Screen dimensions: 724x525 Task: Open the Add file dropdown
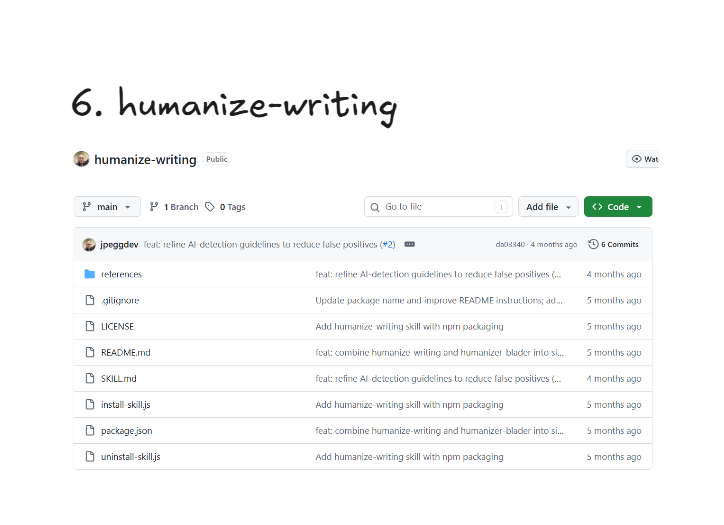point(548,206)
